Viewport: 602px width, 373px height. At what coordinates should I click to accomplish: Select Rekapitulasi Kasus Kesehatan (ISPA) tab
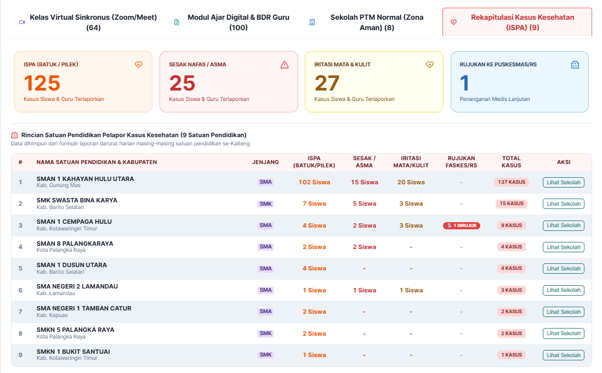tap(517, 22)
